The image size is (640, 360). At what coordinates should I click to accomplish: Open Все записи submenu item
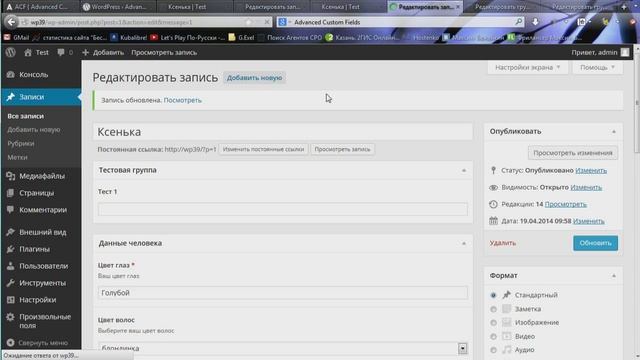tap(25, 116)
